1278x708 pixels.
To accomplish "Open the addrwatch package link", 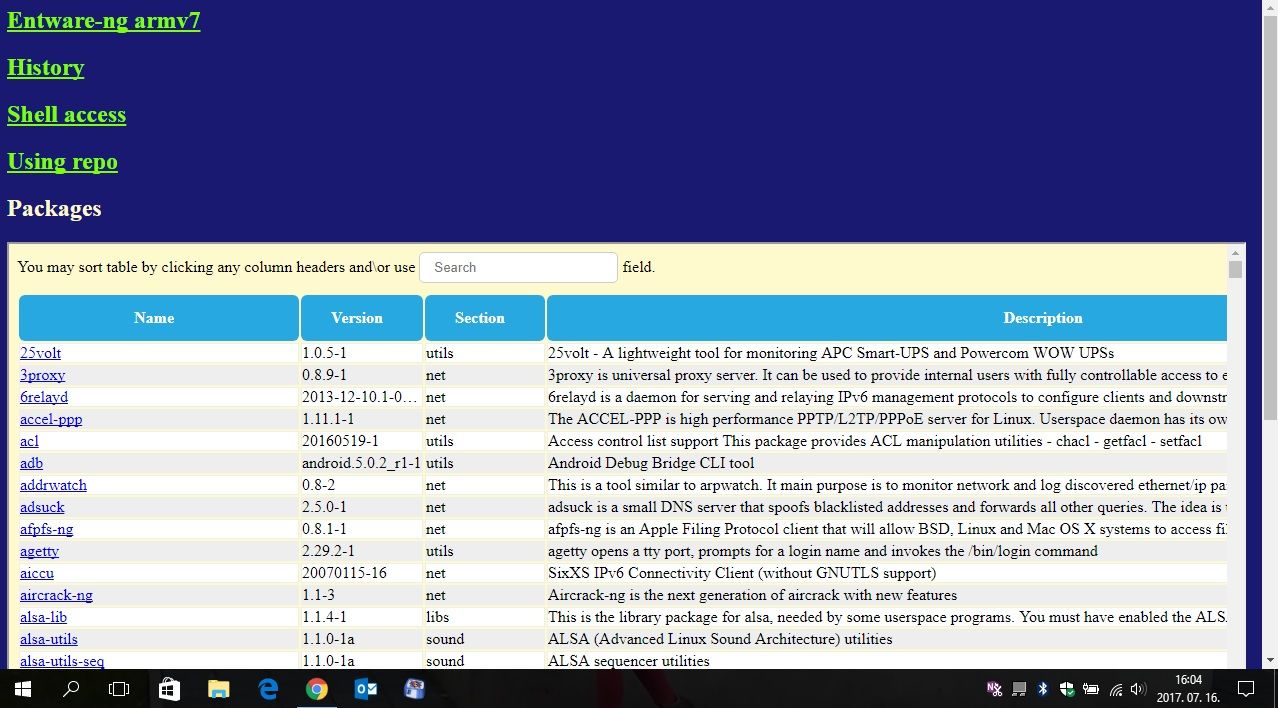I will [53, 485].
